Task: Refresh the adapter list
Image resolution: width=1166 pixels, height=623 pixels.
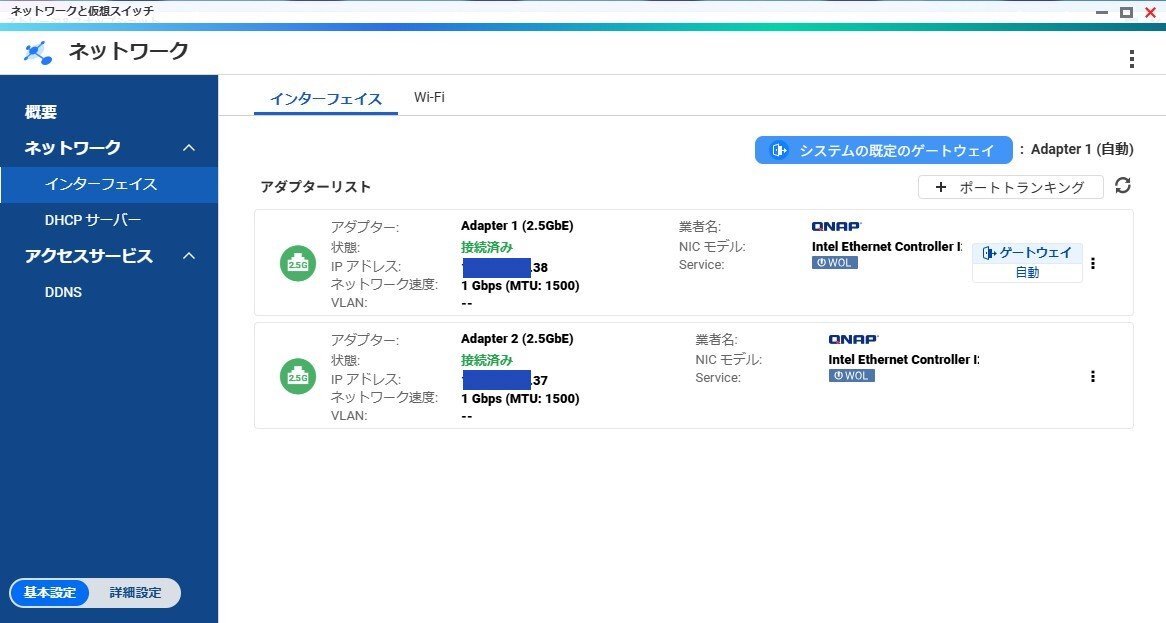Action: point(1122,186)
